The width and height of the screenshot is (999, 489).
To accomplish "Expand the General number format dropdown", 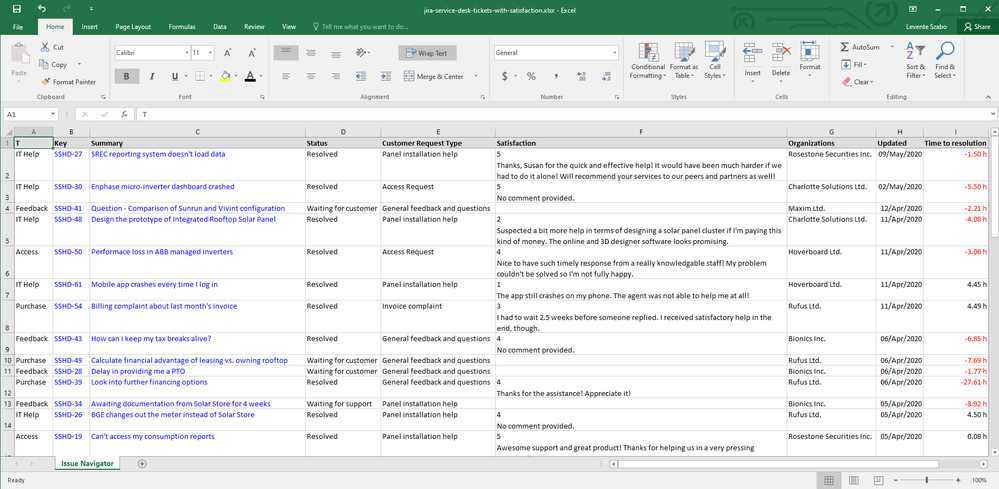I will pos(615,53).
